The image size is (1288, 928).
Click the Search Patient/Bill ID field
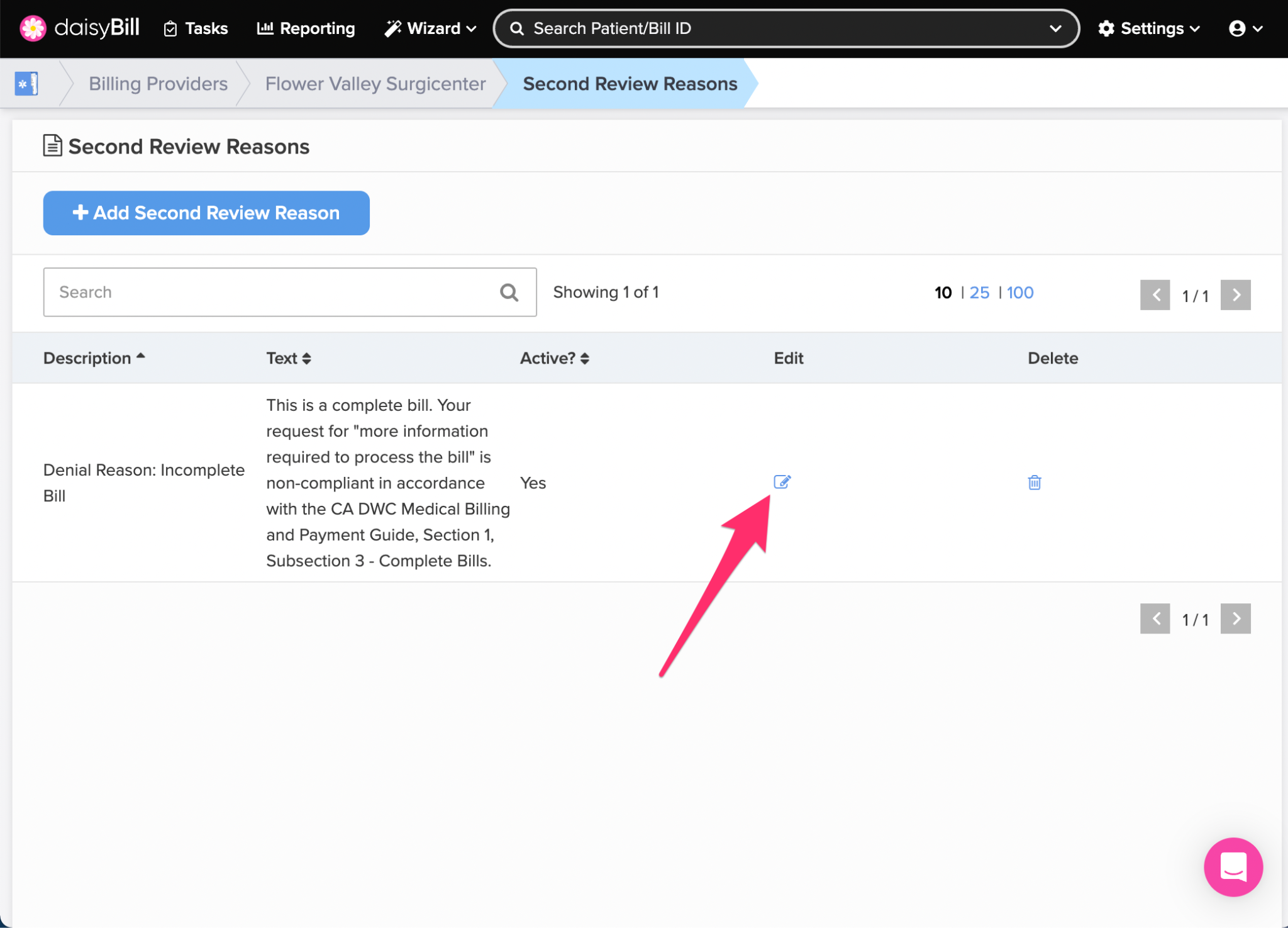tap(780, 28)
